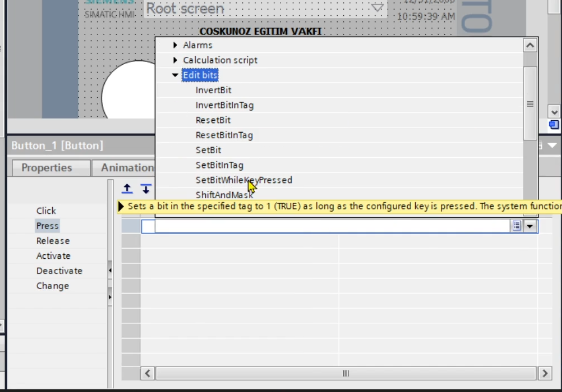Select the ShiftAndMask function

[224, 195]
